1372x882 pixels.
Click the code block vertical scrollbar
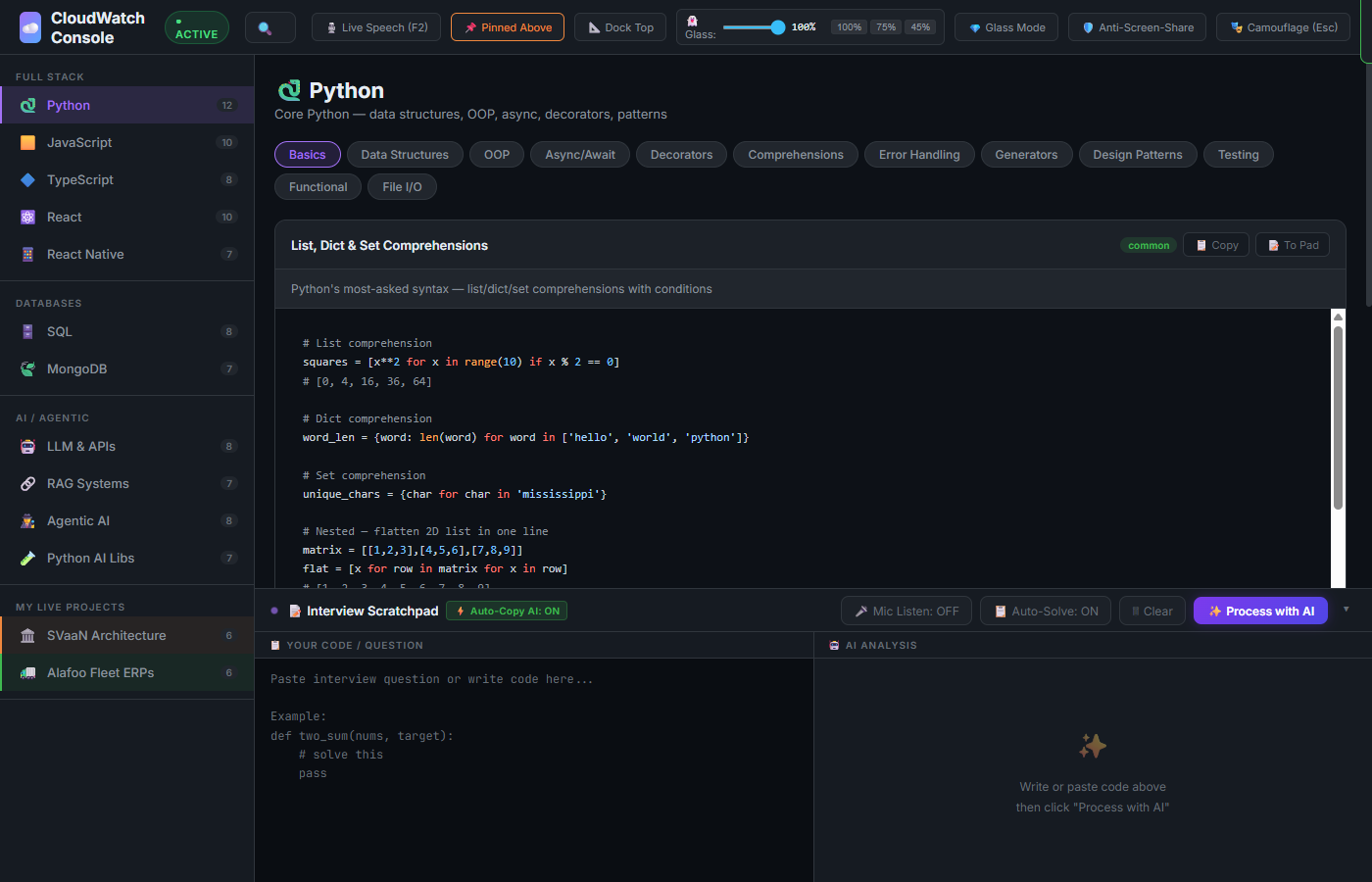1338,418
